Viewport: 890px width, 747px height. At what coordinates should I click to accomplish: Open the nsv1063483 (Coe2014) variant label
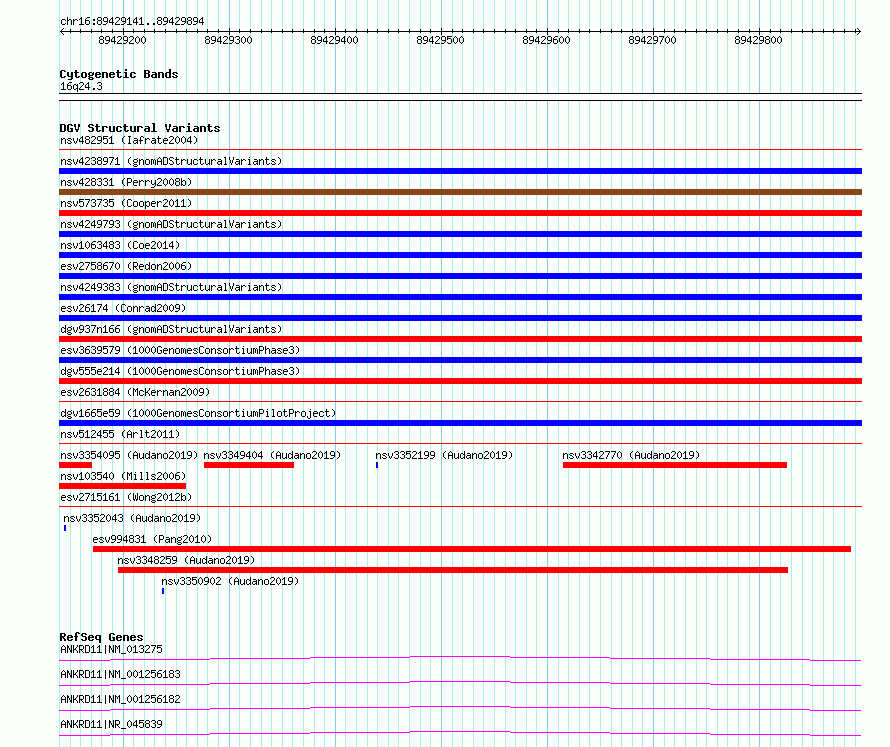[x=120, y=245]
